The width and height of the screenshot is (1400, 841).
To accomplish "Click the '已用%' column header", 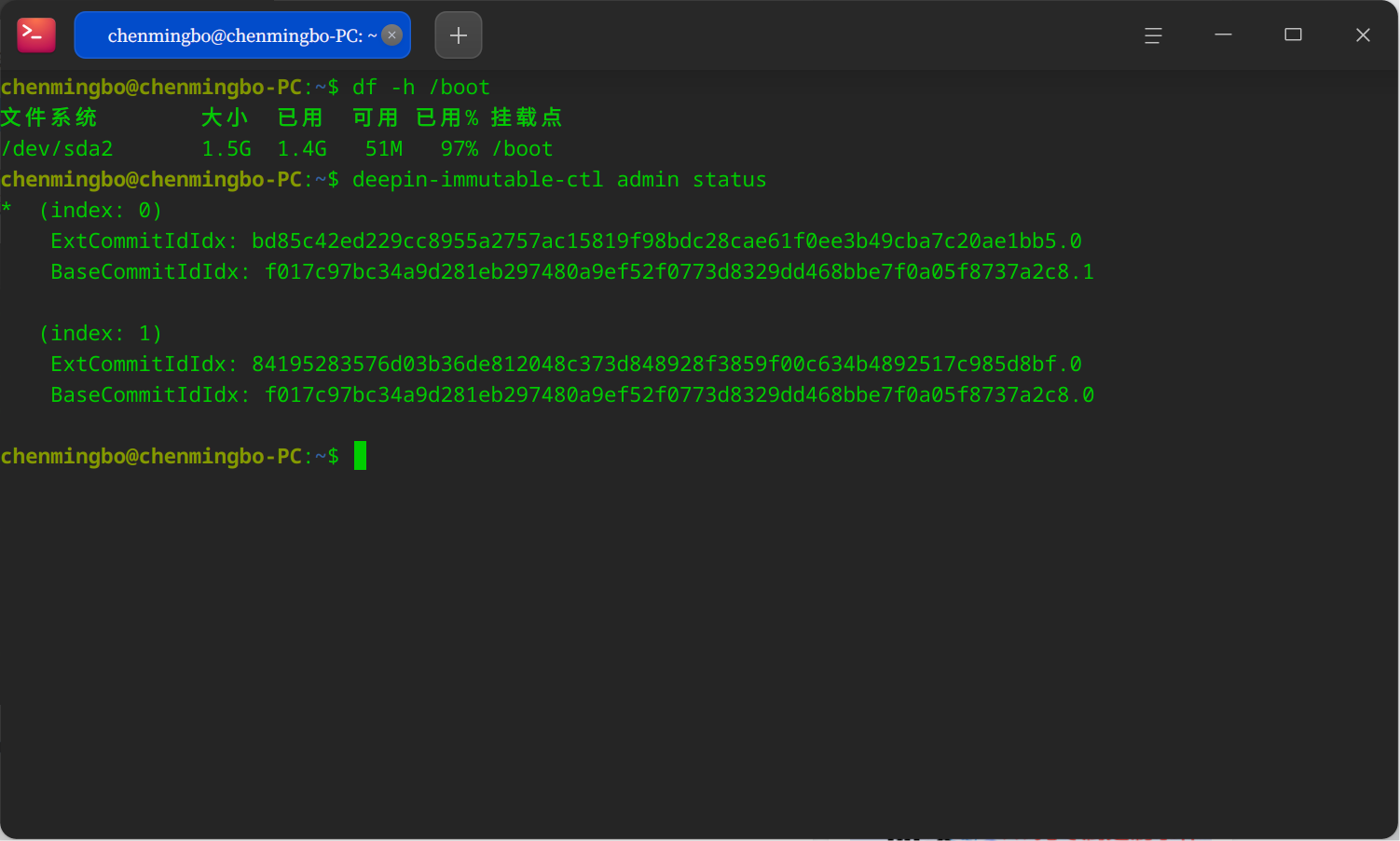I will click(447, 118).
